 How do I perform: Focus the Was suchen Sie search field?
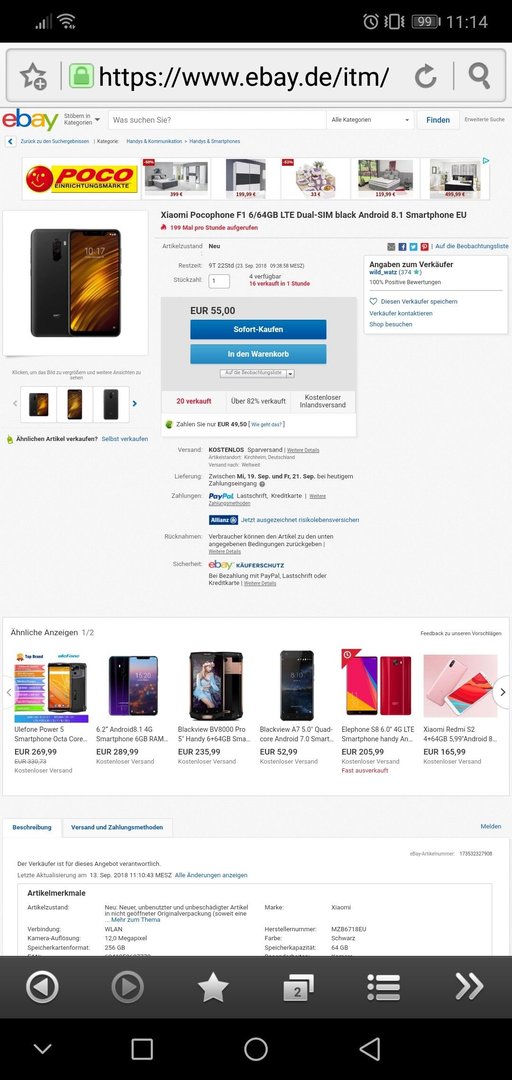tap(217, 120)
